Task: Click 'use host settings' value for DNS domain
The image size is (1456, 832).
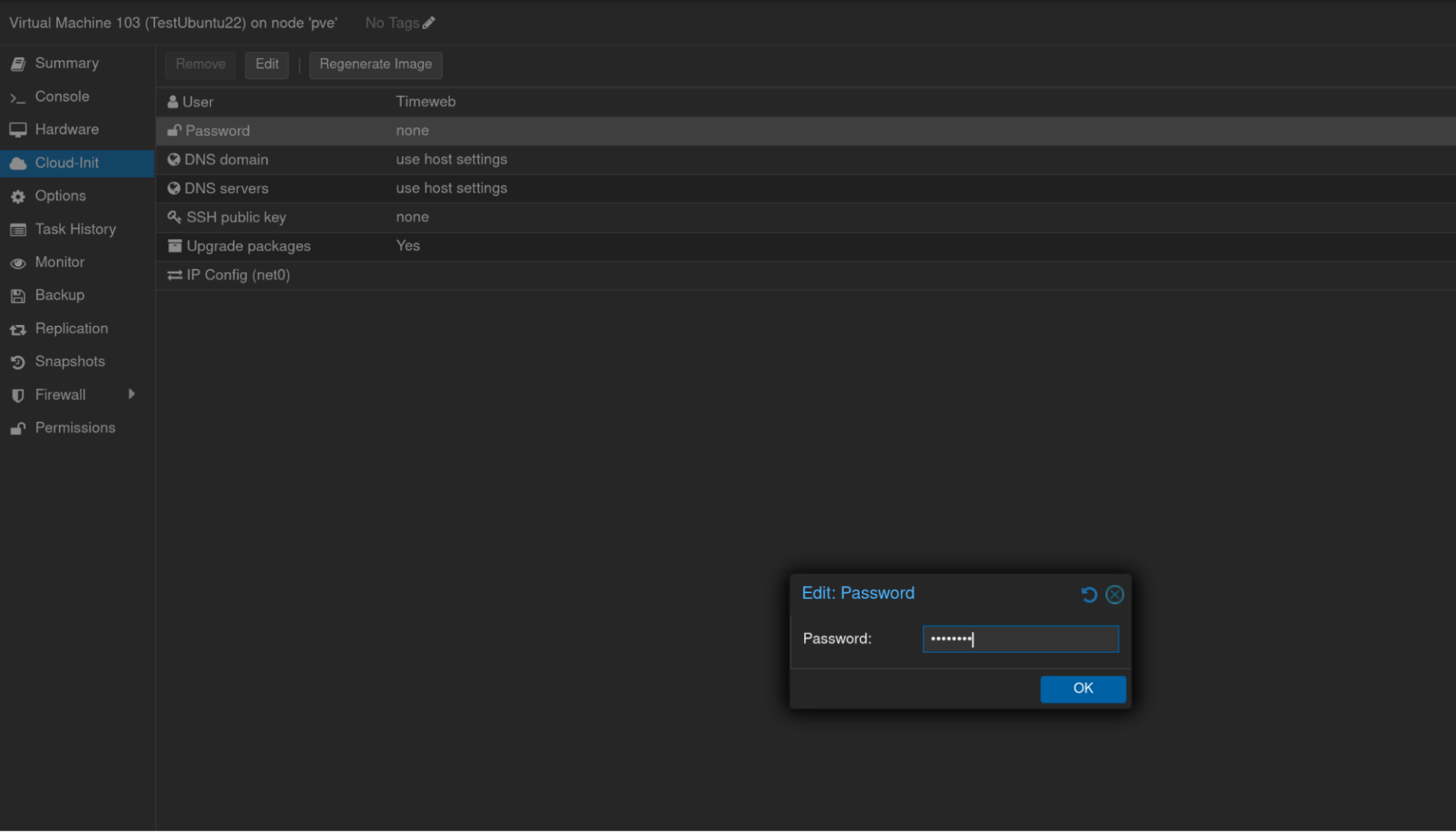Action: pos(452,159)
